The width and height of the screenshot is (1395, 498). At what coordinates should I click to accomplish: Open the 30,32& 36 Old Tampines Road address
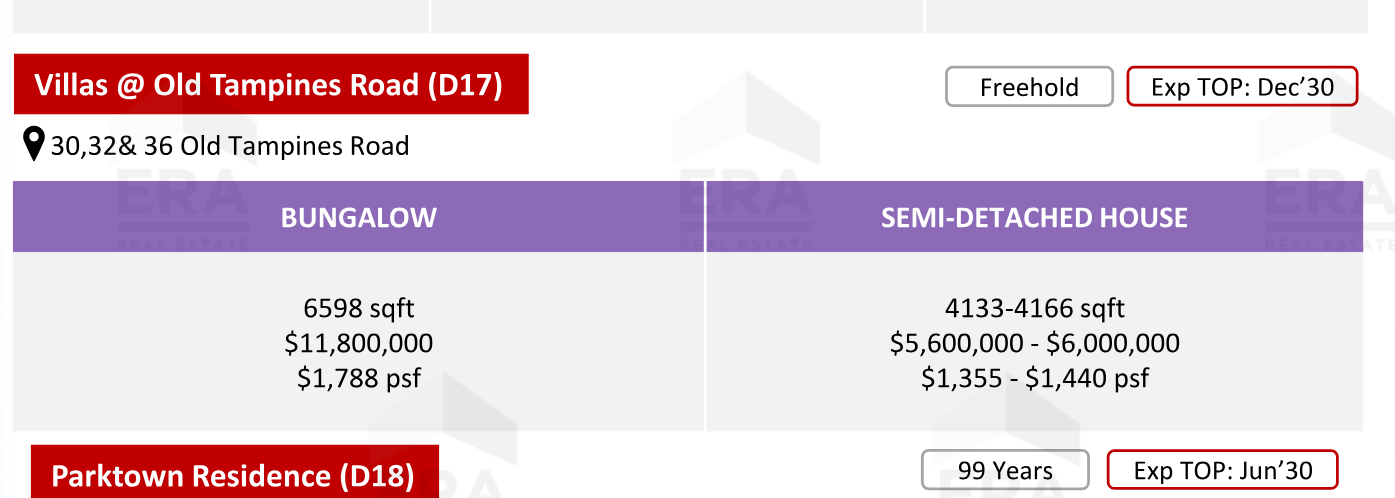click(x=230, y=146)
